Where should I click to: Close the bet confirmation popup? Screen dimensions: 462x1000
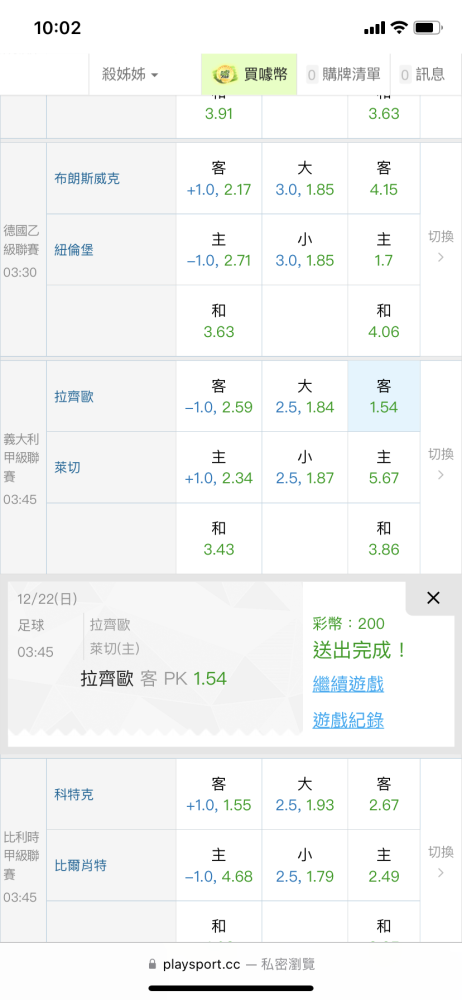pos(433,598)
